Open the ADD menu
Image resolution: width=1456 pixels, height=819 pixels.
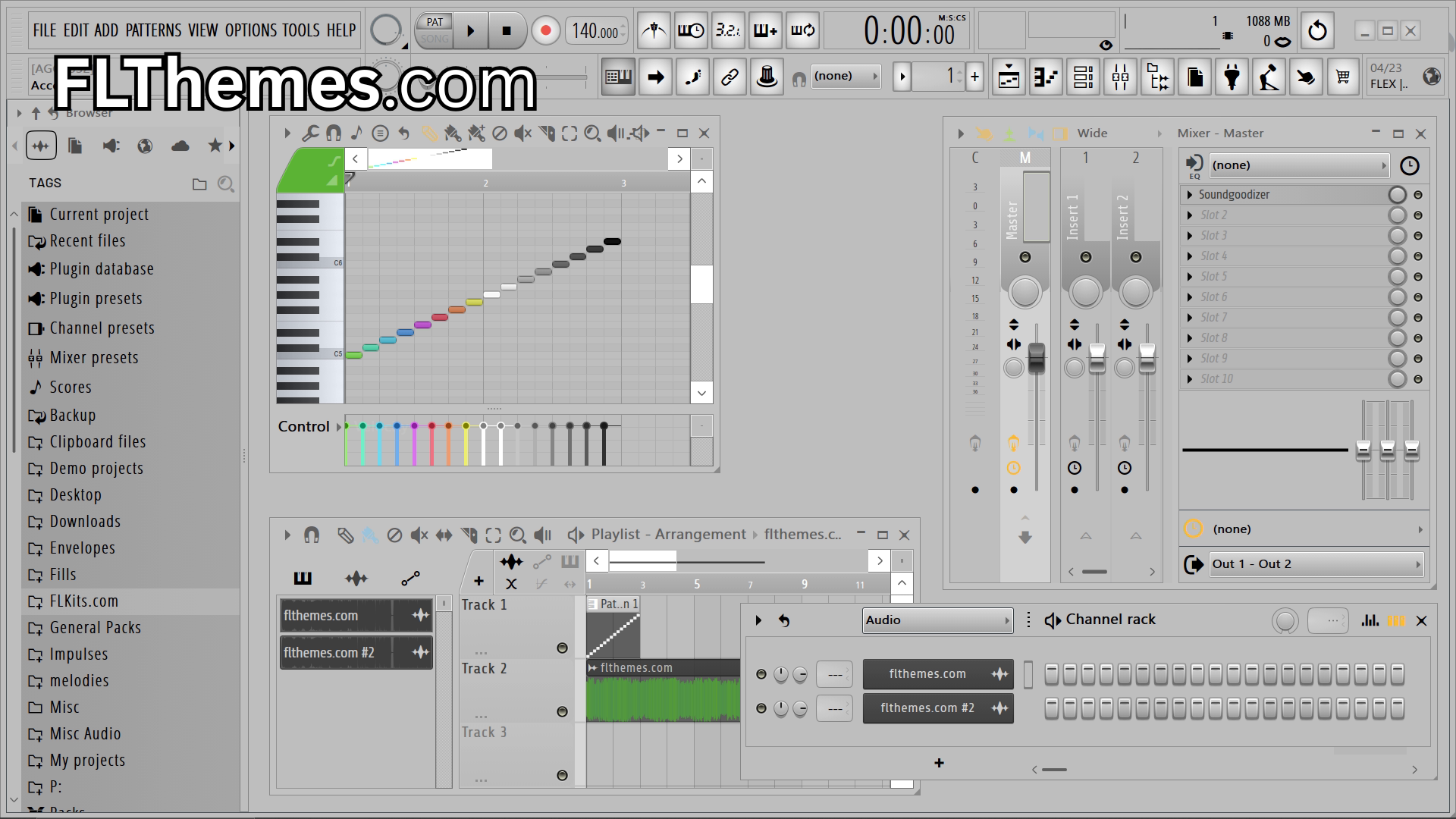coord(106,30)
